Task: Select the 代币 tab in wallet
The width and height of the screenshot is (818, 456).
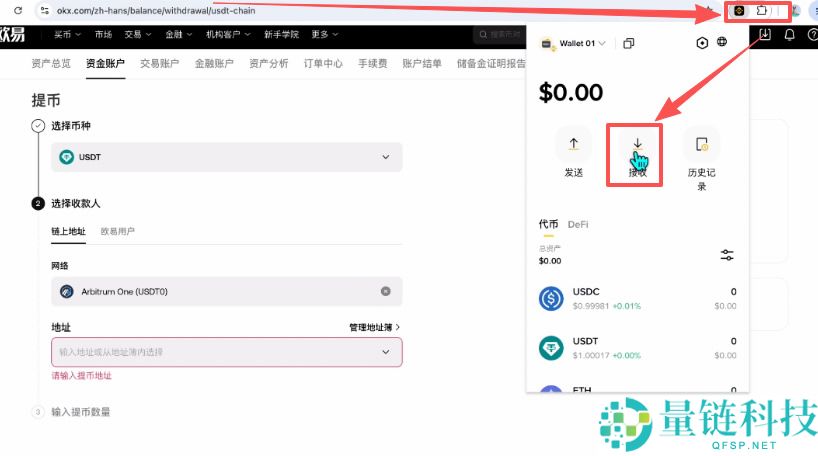Action: 548,224
